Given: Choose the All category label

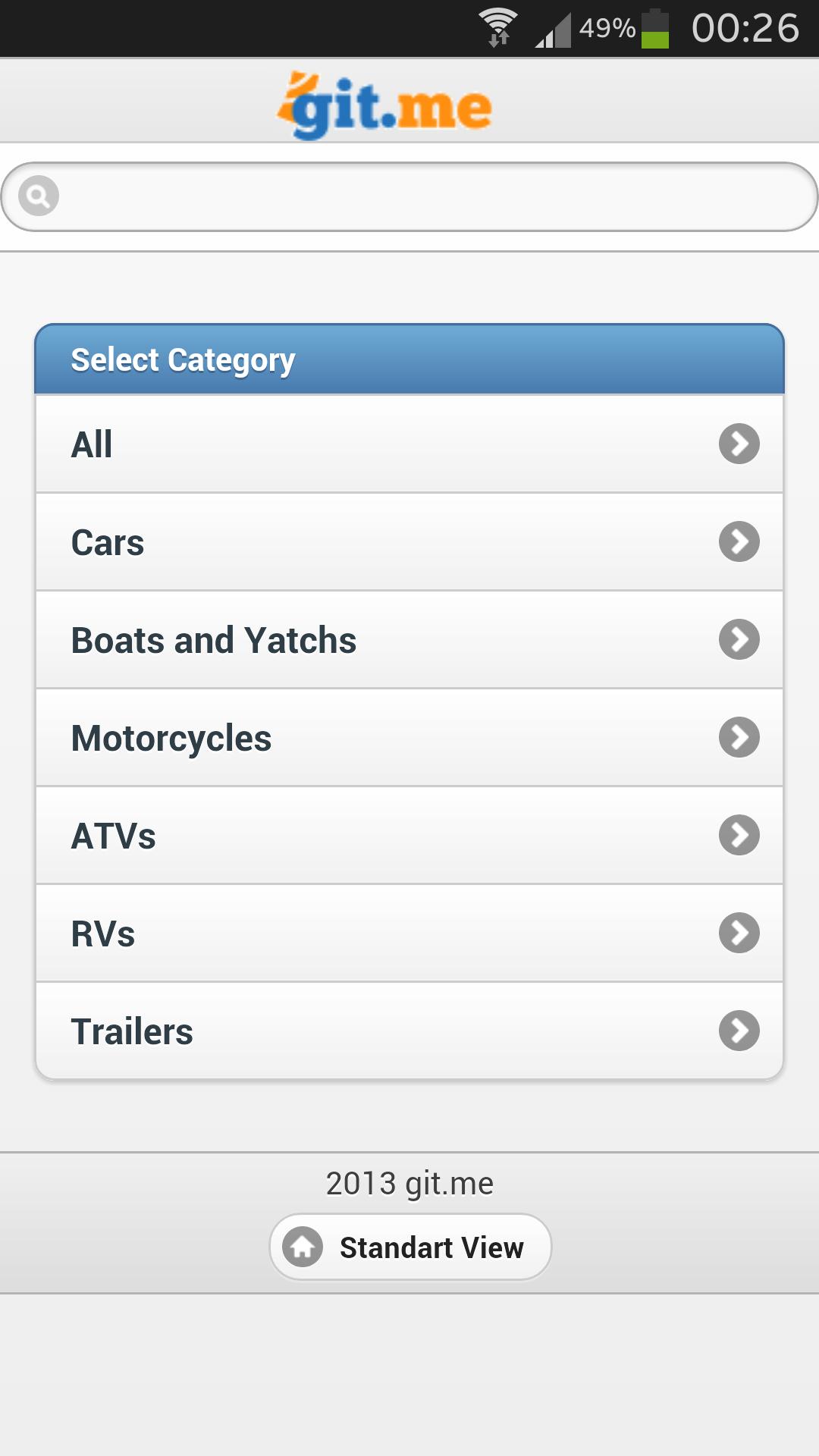Looking at the screenshot, I should pos(92,444).
